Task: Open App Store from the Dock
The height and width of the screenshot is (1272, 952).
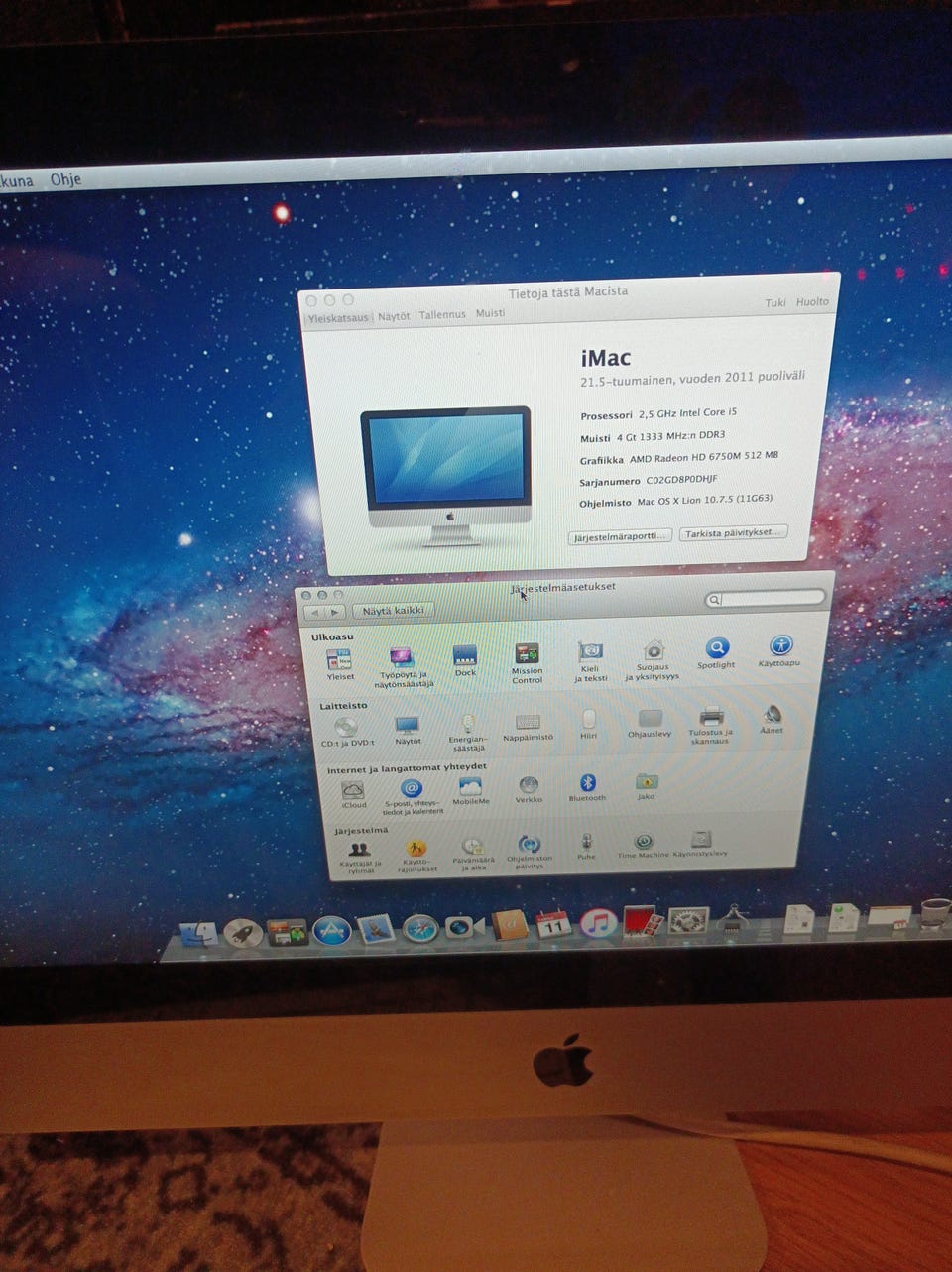Action: (x=332, y=931)
